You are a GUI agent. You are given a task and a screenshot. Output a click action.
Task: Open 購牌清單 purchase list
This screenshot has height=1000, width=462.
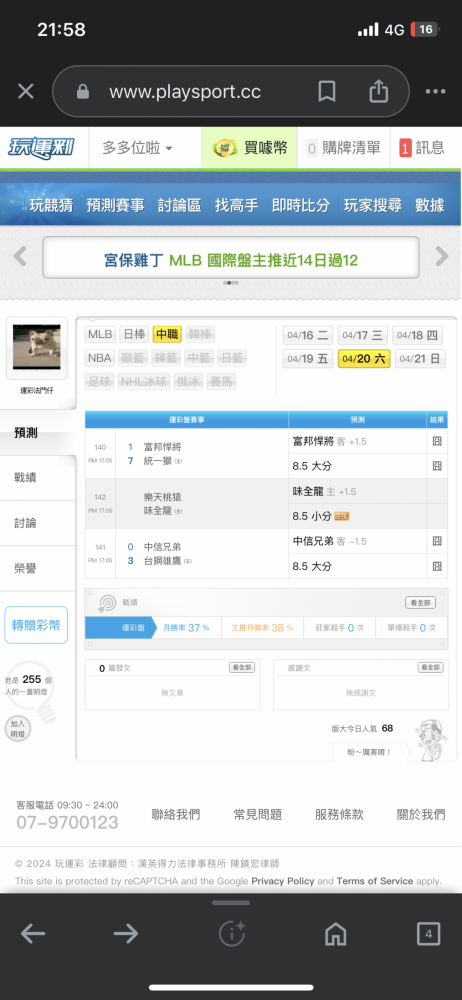pyautogui.click(x=343, y=148)
